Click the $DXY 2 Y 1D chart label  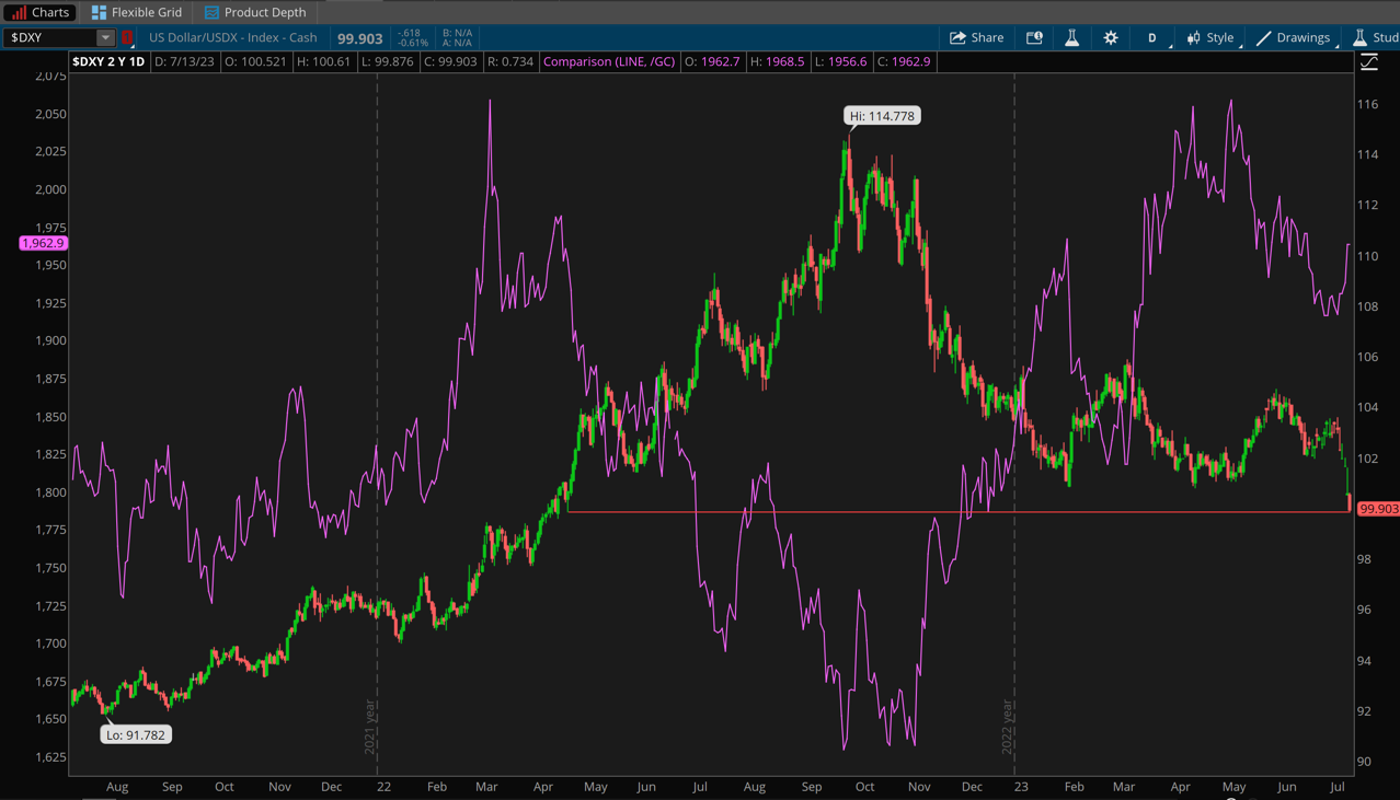tap(109, 62)
